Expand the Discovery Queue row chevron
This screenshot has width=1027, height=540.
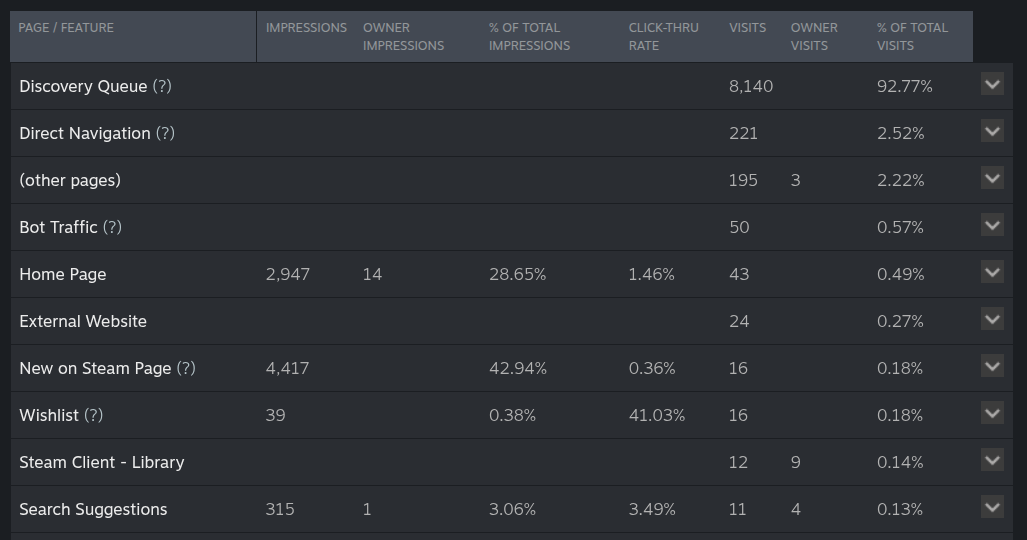pyautogui.click(x=991, y=84)
